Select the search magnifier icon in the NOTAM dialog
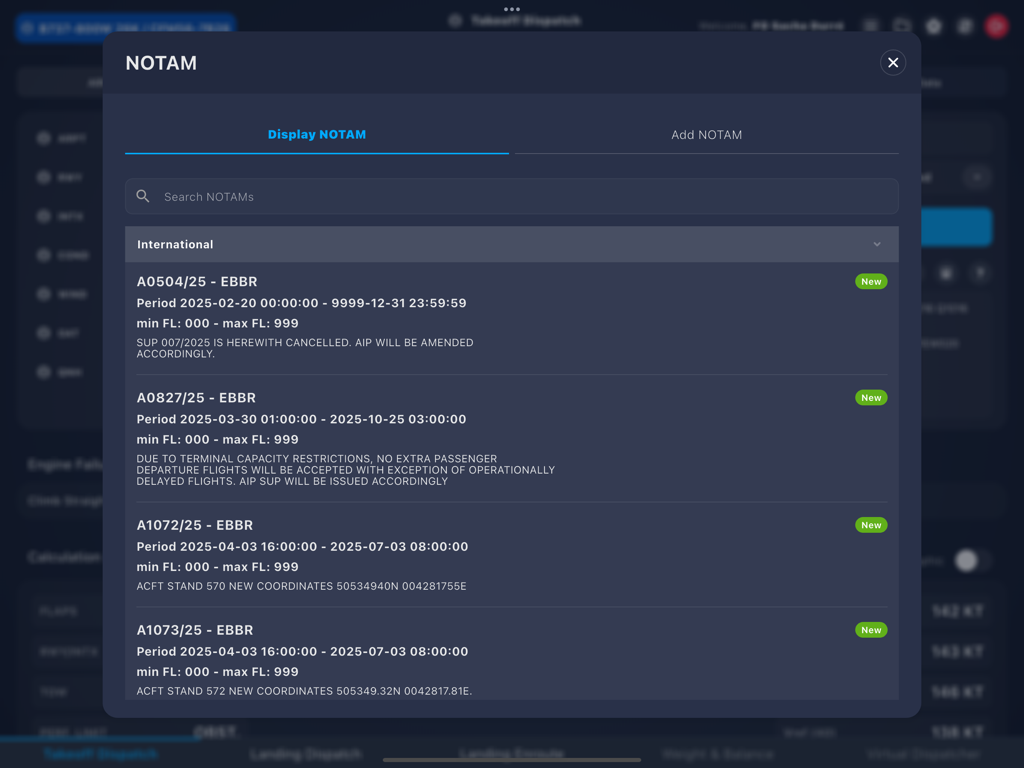1024x768 pixels. [143, 196]
